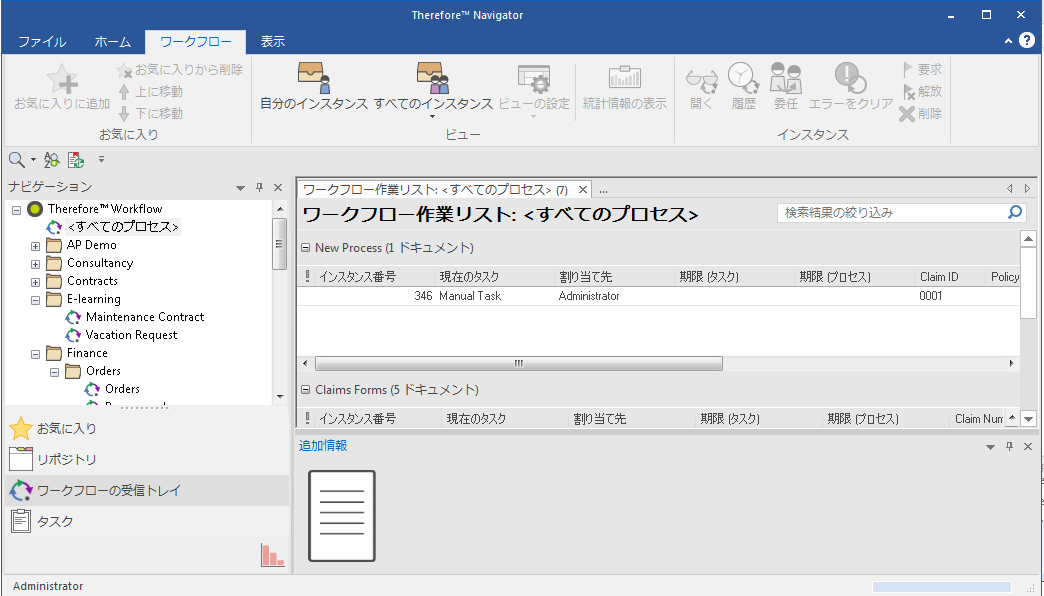Switch to the 表示 ribbon tab
Image resolution: width=1044 pixels, height=596 pixels.
[272, 41]
